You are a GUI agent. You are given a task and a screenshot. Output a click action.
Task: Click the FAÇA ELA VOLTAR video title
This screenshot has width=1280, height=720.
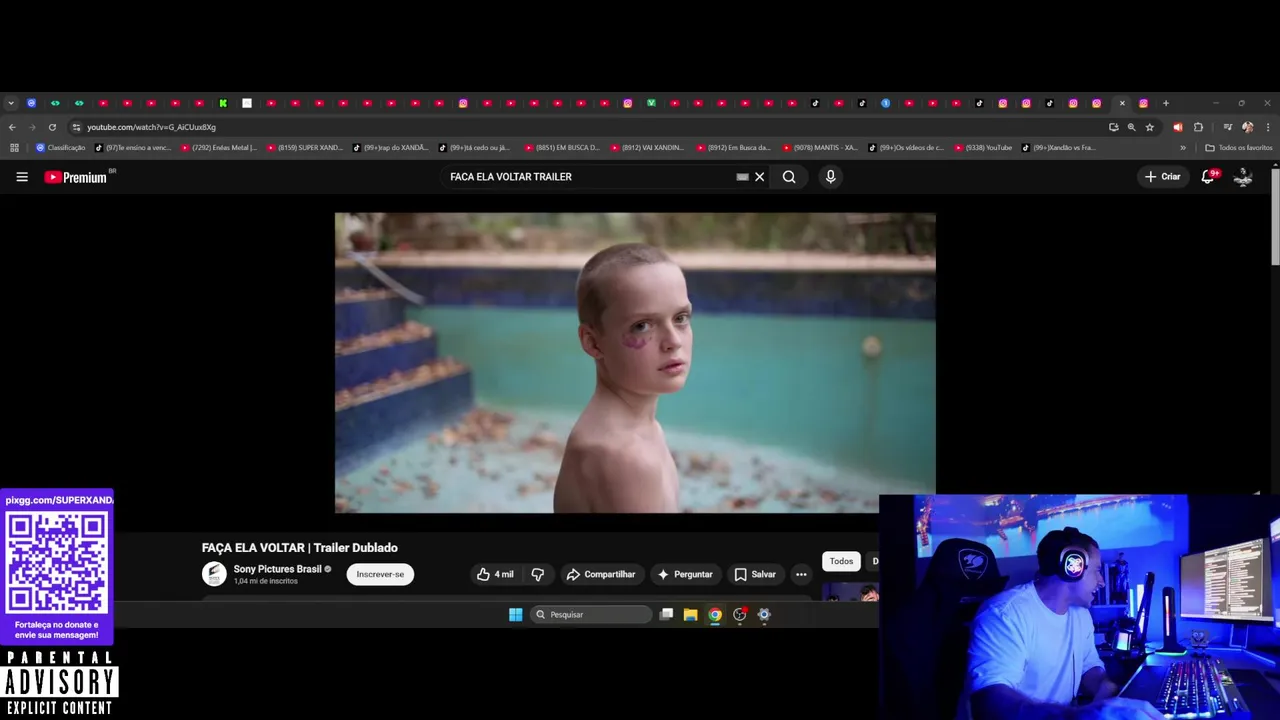click(x=300, y=548)
